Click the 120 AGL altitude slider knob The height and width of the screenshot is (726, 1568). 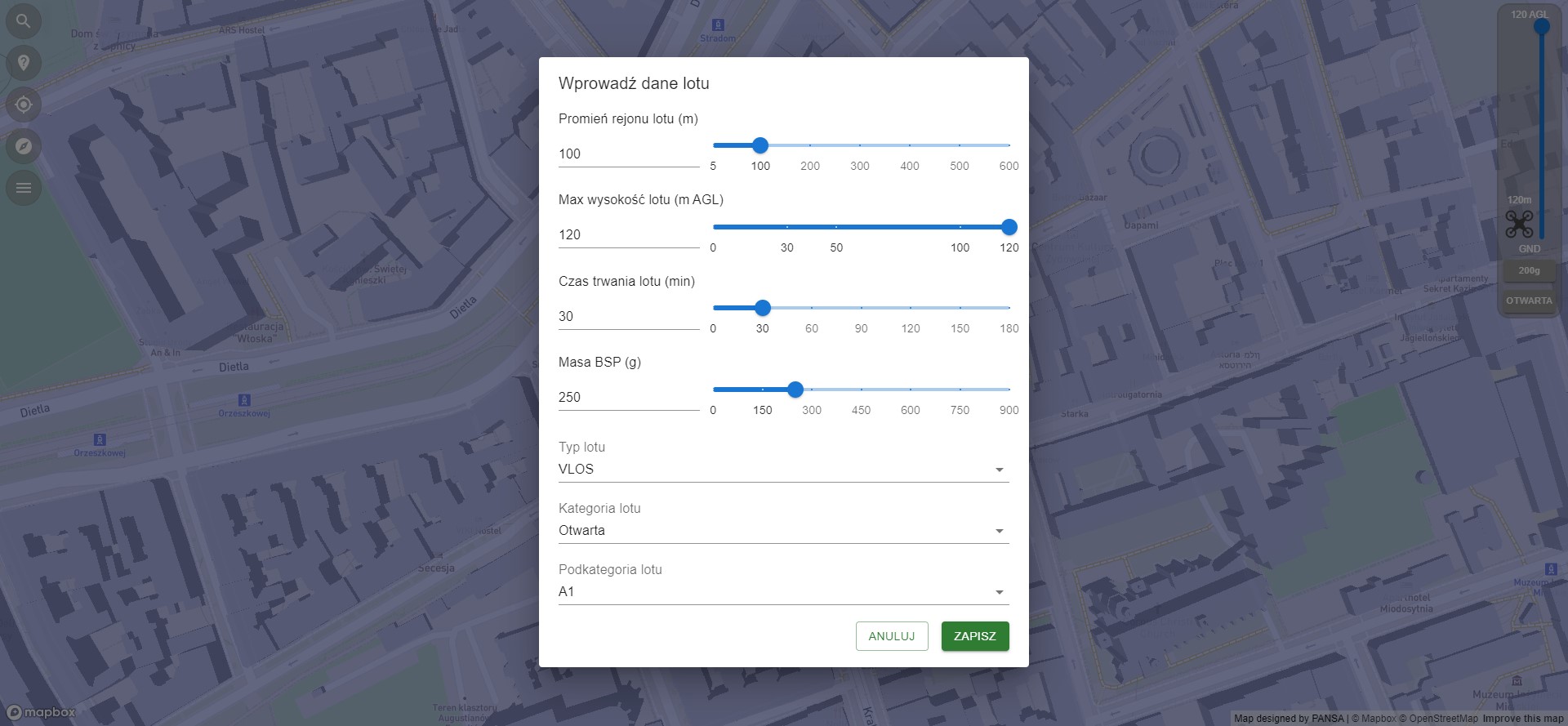click(1542, 26)
